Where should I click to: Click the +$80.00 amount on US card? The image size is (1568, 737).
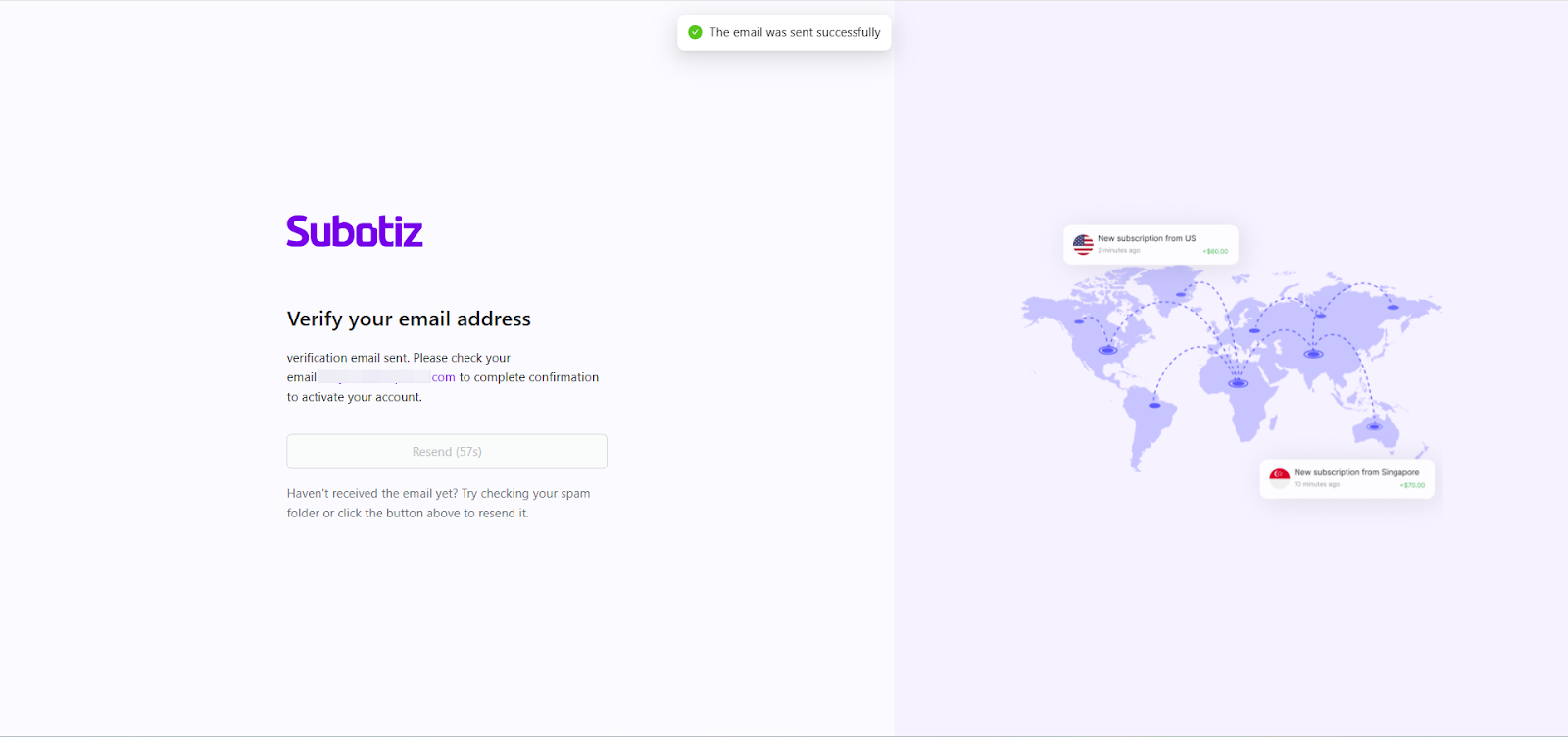1215,252
